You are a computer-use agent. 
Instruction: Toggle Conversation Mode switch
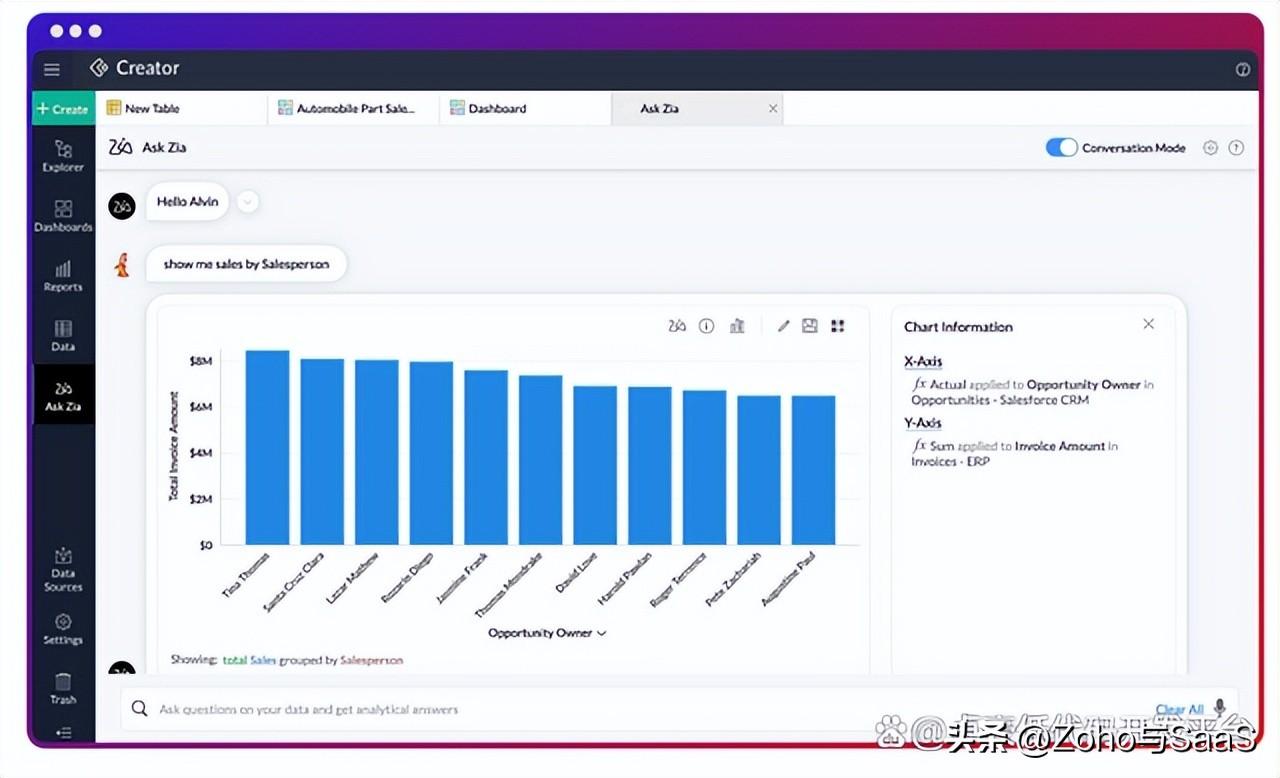click(x=1061, y=147)
